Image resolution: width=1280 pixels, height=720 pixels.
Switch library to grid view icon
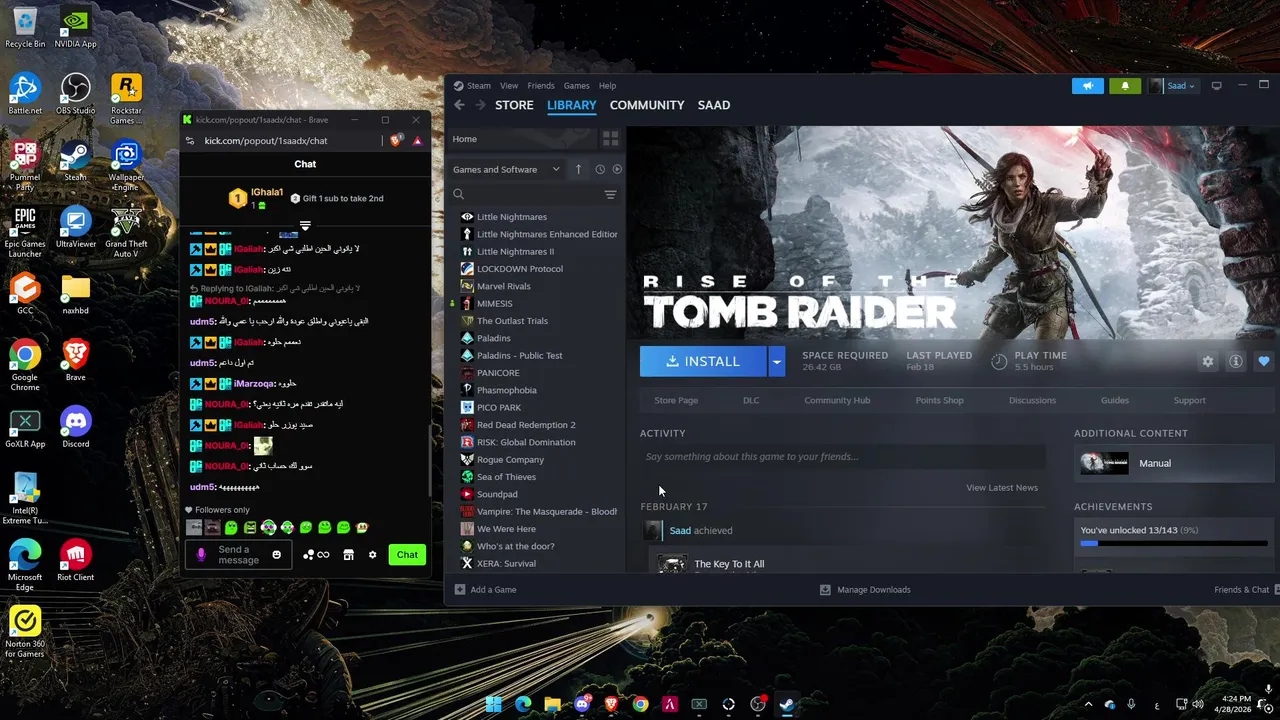click(610, 139)
